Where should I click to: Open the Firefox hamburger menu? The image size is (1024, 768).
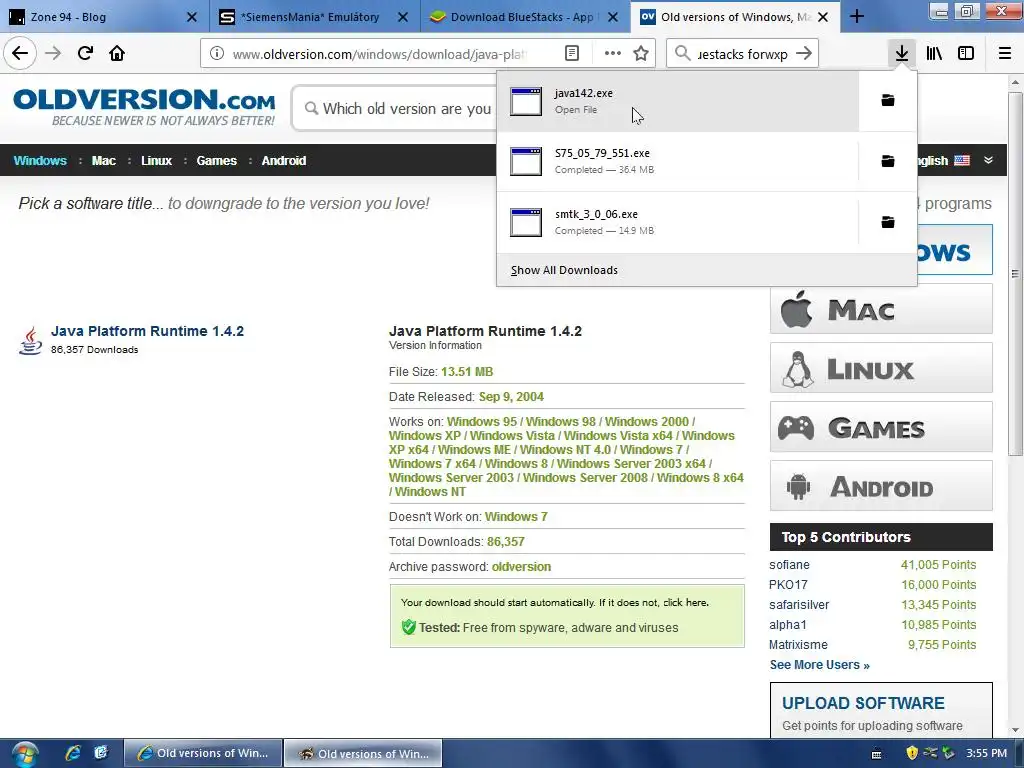point(1005,54)
